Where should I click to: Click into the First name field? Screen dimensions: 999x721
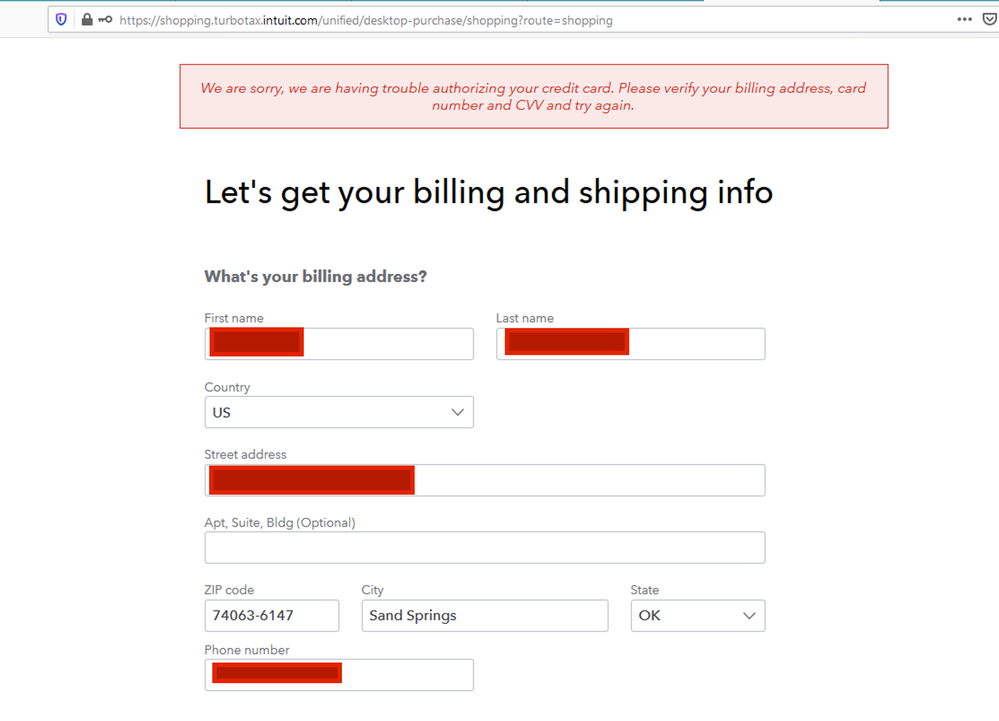tap(339, 344)
